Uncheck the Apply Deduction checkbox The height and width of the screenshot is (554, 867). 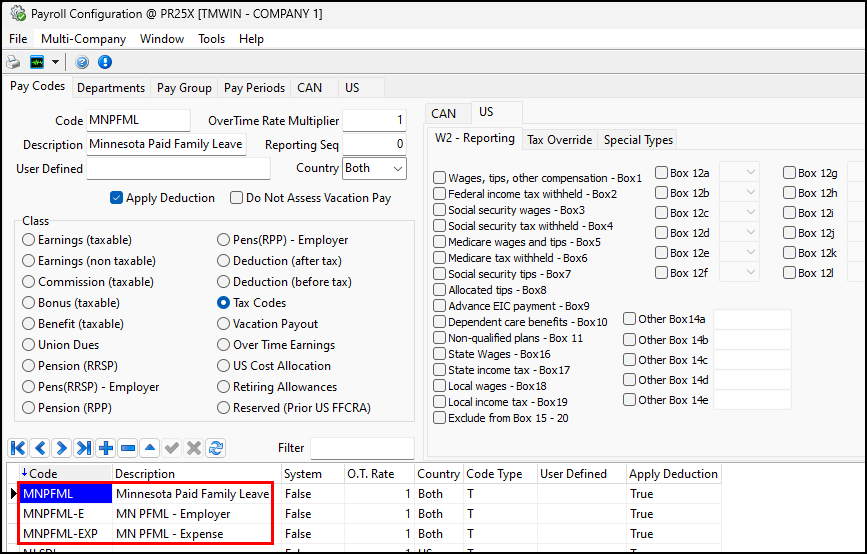(117, 198)
